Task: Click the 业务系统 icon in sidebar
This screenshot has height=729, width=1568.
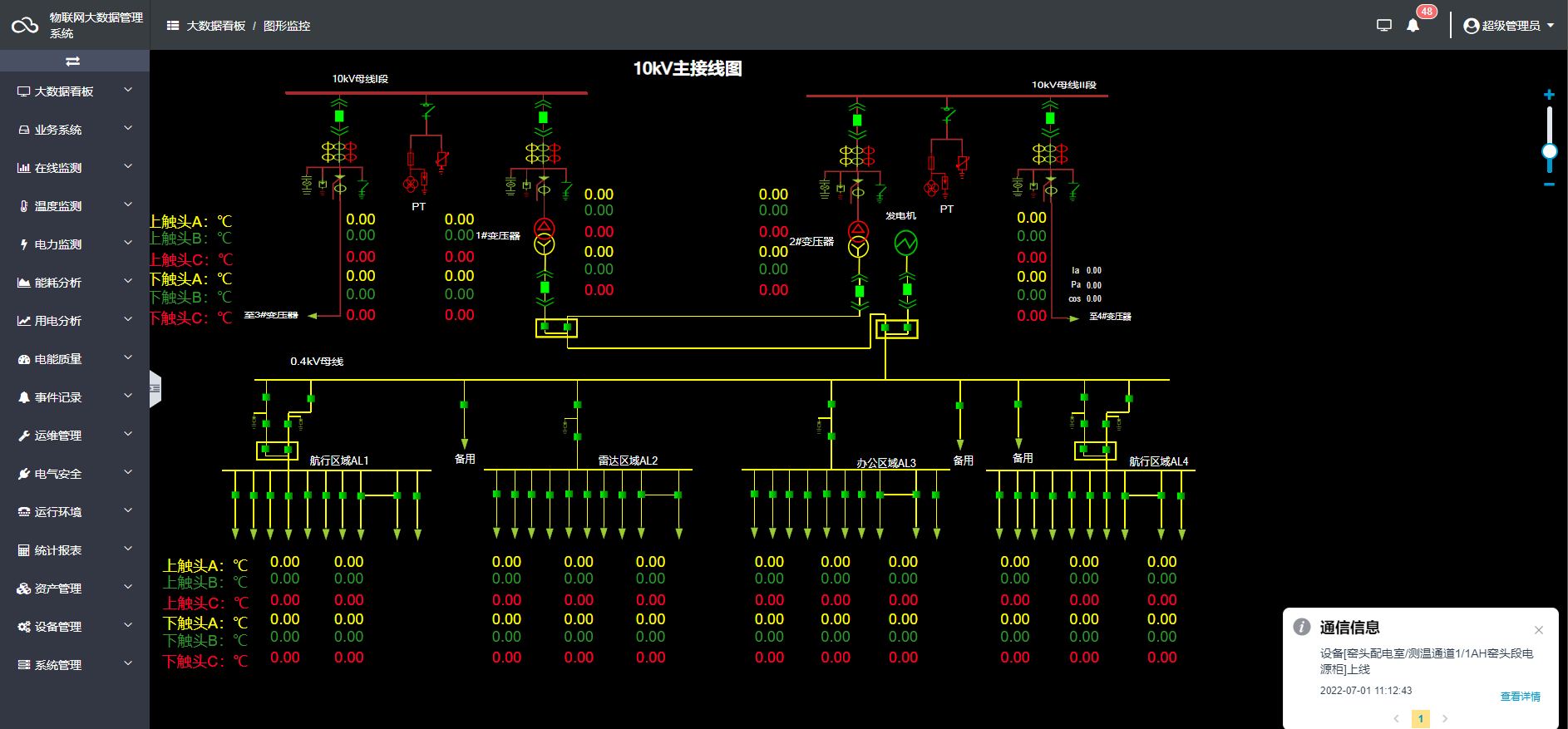Action: coord(24,130)
